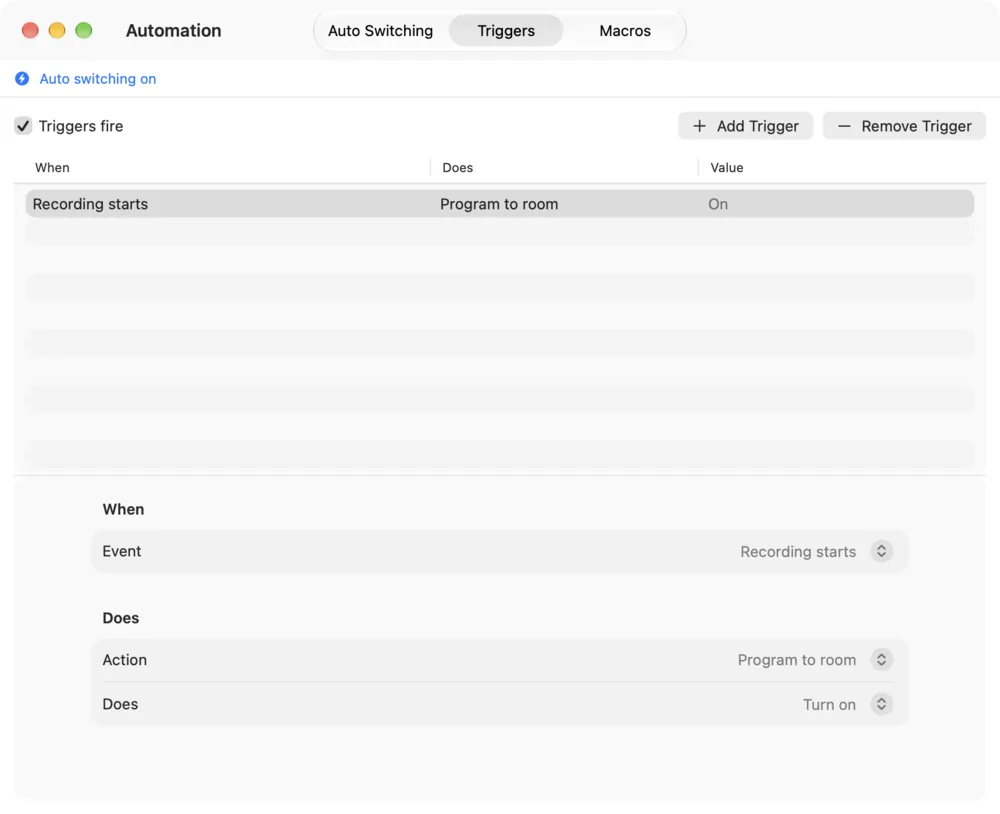
Task: Click the Turn on value text
Action: (x=829, y=705)
